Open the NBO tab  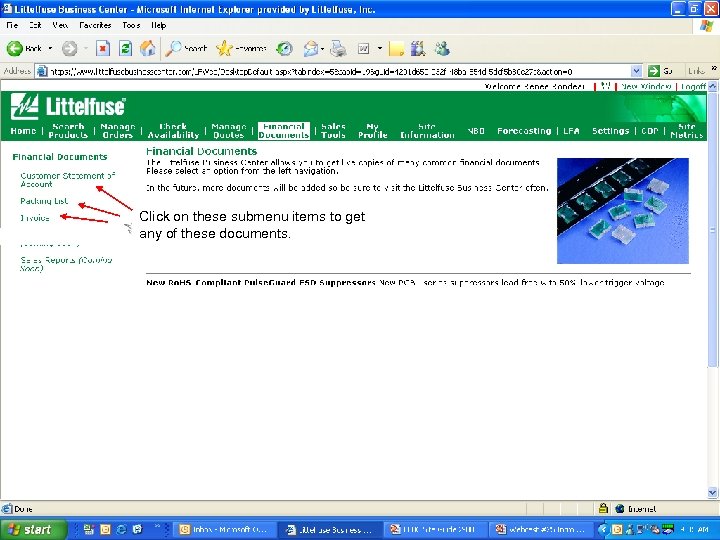476,131
